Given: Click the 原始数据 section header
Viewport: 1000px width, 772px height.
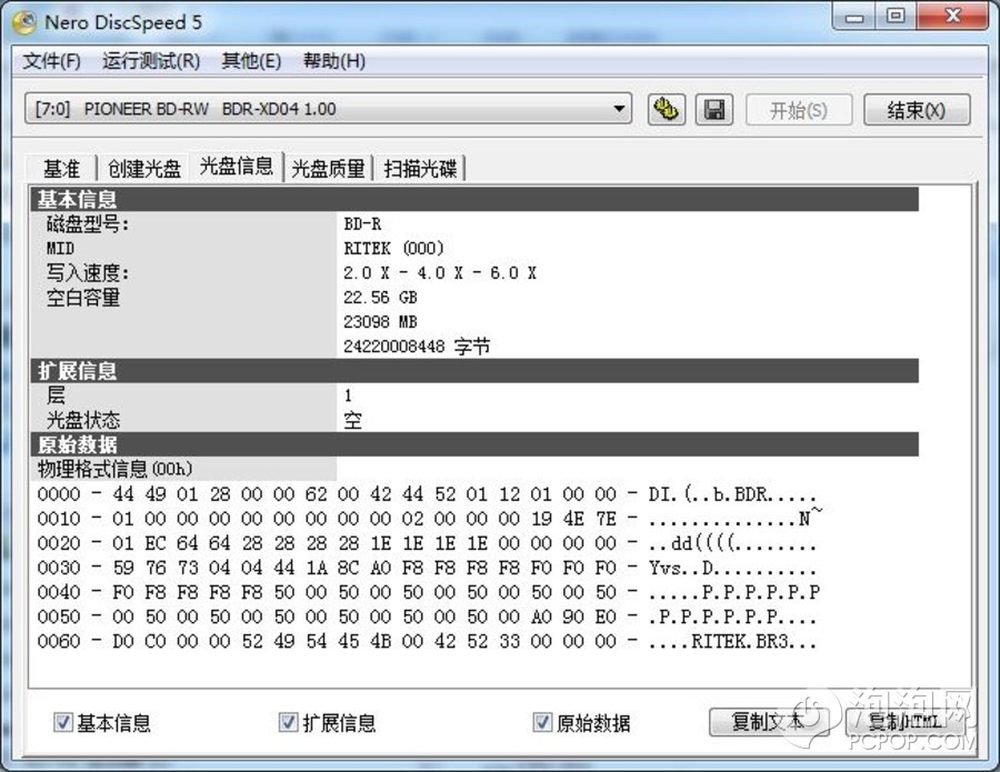Looking at the screenshot, I should pyautogui.click(x=474, y=444).
